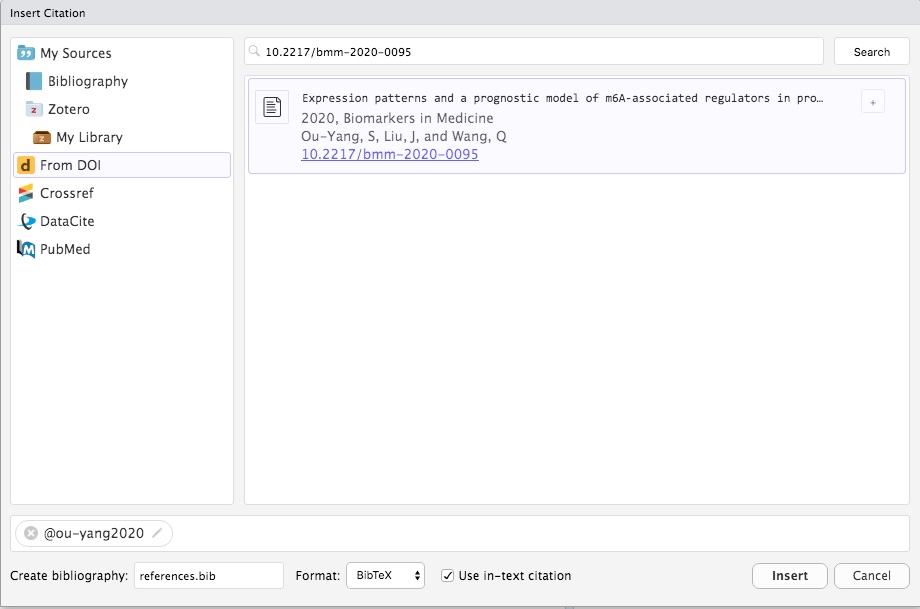
Task: Click the From DOI icon
Action: click(x=26, y=165)
